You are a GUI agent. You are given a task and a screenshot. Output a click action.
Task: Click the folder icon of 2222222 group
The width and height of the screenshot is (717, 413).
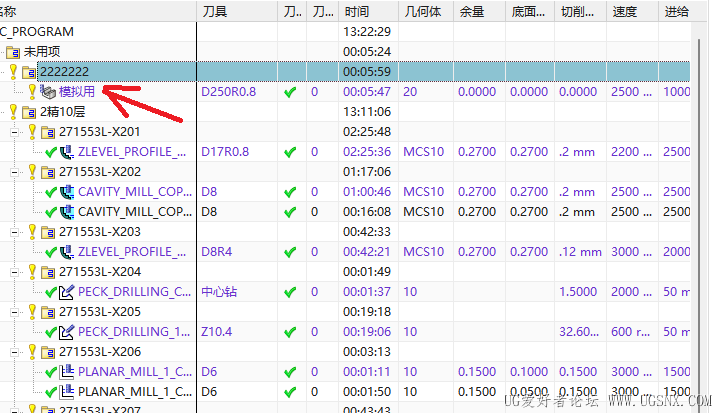coord(29,72)
